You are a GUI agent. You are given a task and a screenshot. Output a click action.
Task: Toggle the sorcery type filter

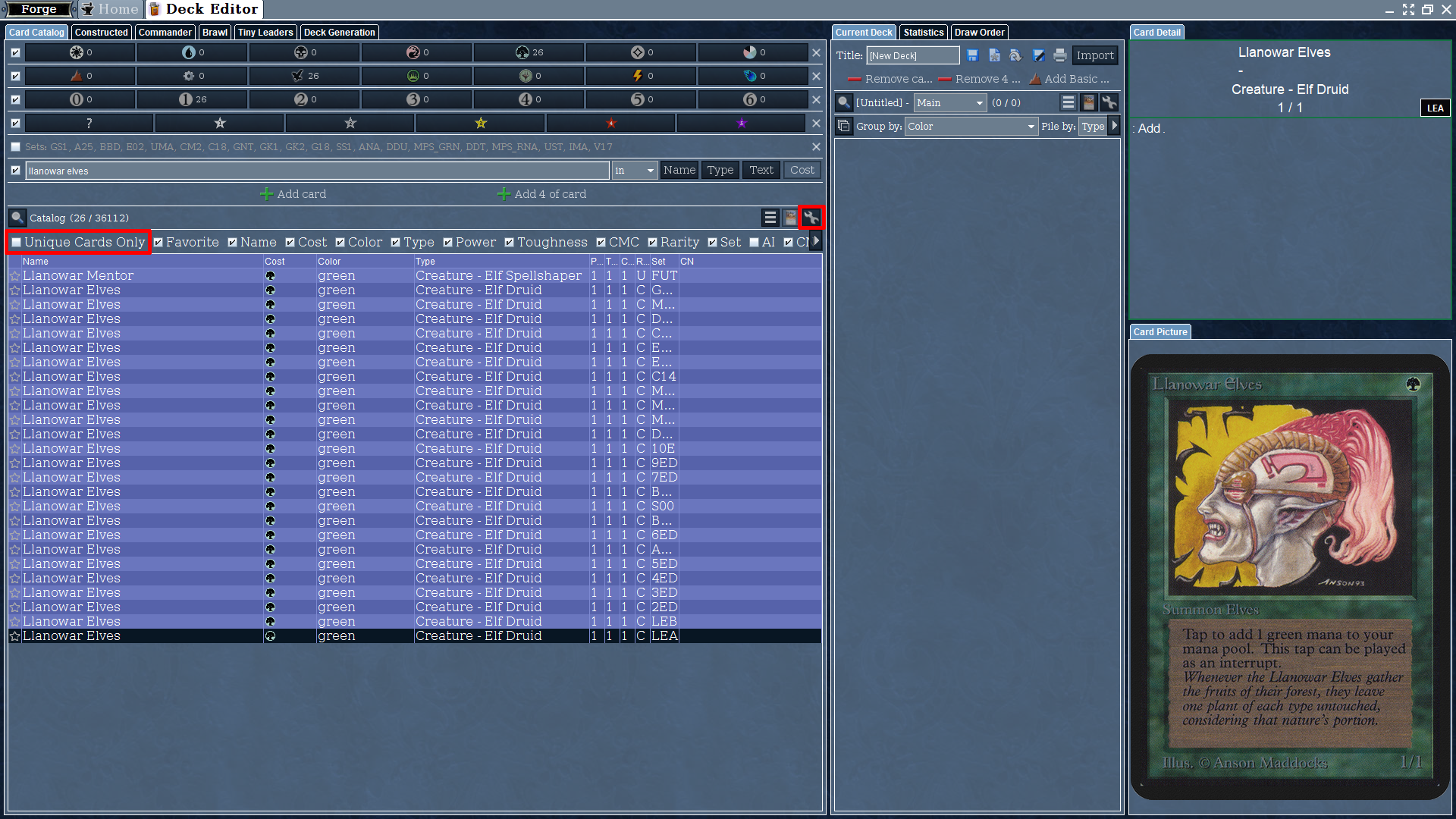coord(754,76)
